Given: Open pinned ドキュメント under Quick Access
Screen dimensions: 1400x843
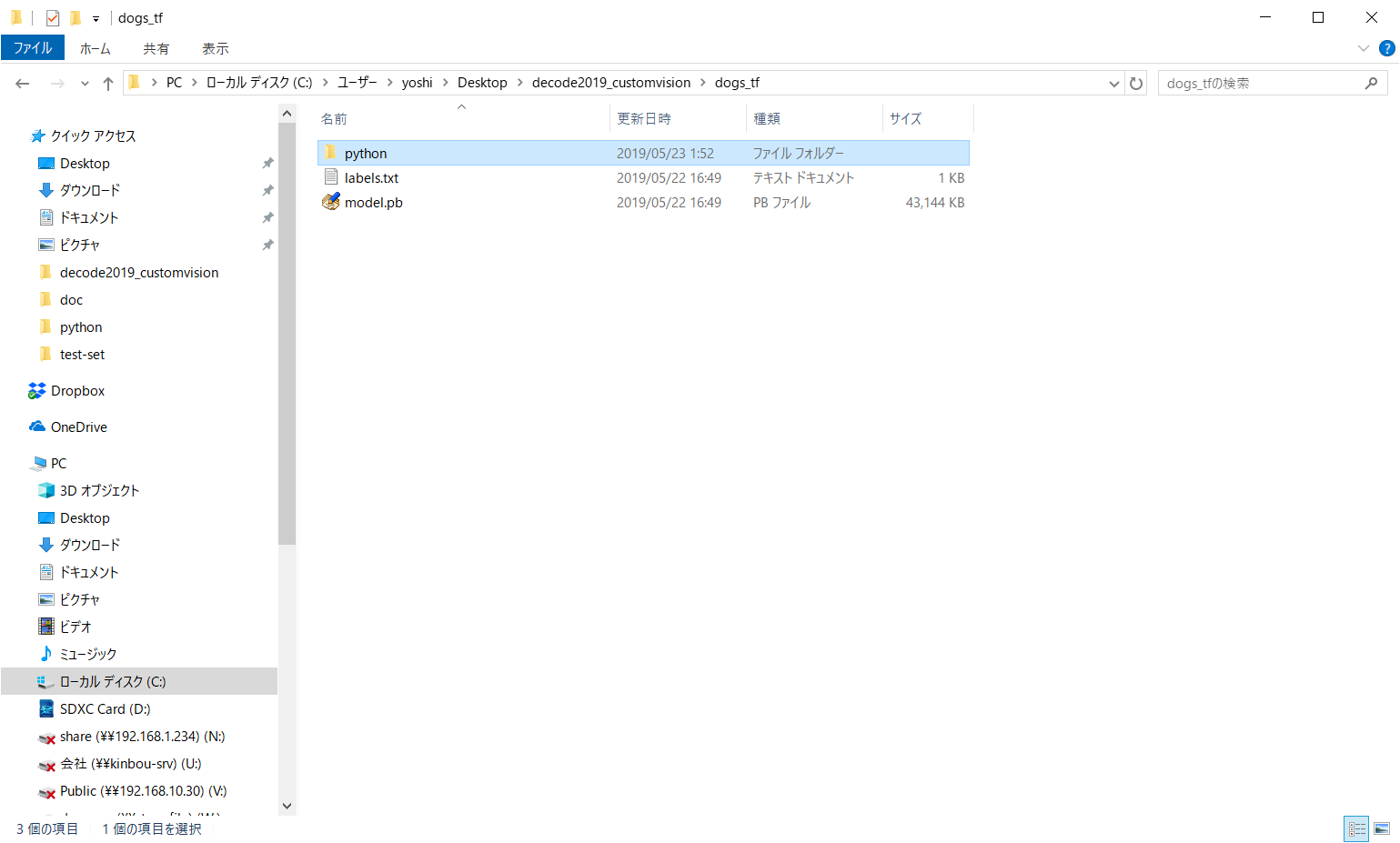Looking at the screenshot, I should [89, 218].
